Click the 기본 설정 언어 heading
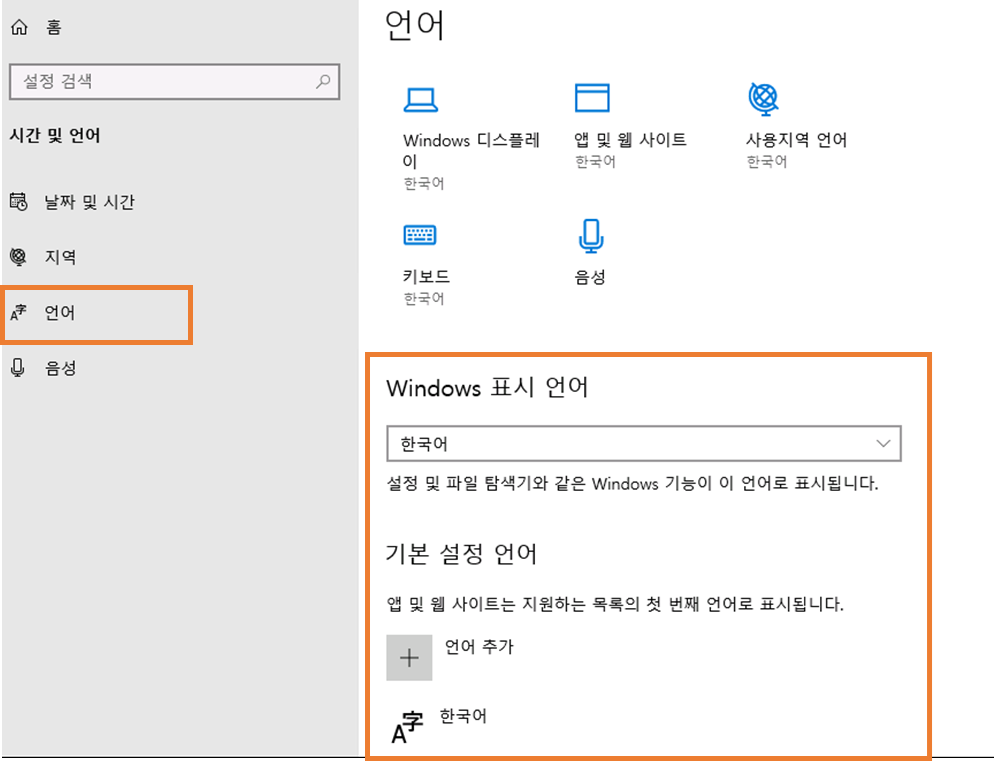This screenshot has width=994, height=761. [x=462, y=554]
